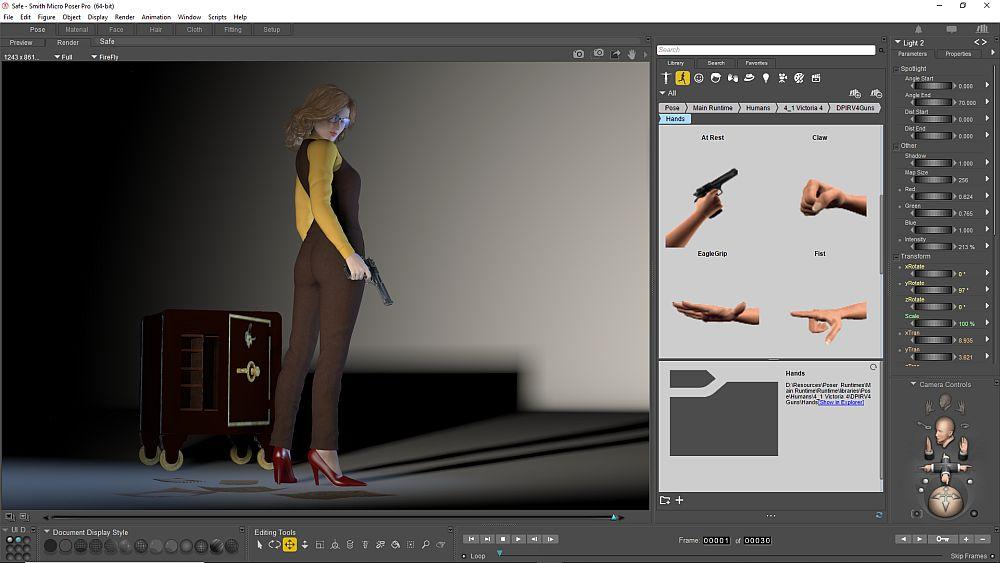1000x563 pixels.
Task: Open the Render menu
Action: coord(124,17)
